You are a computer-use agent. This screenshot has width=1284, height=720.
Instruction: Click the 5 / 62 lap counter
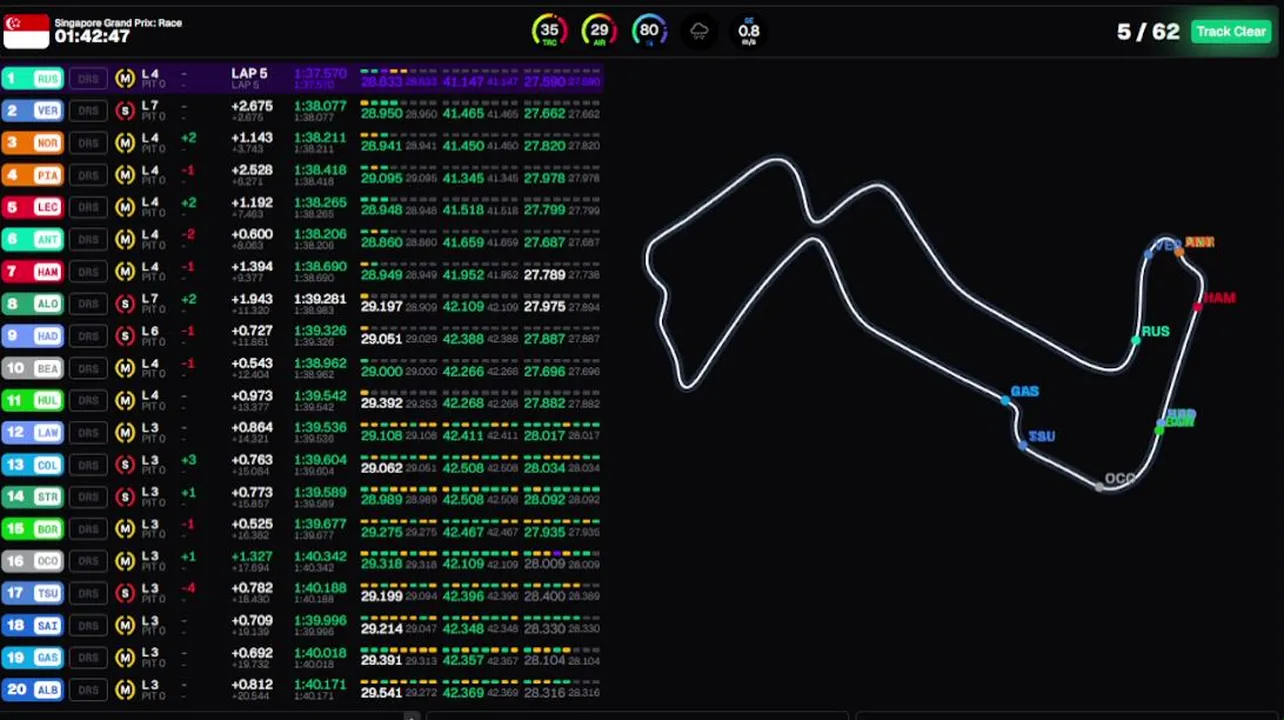(x=1148, y=32)
